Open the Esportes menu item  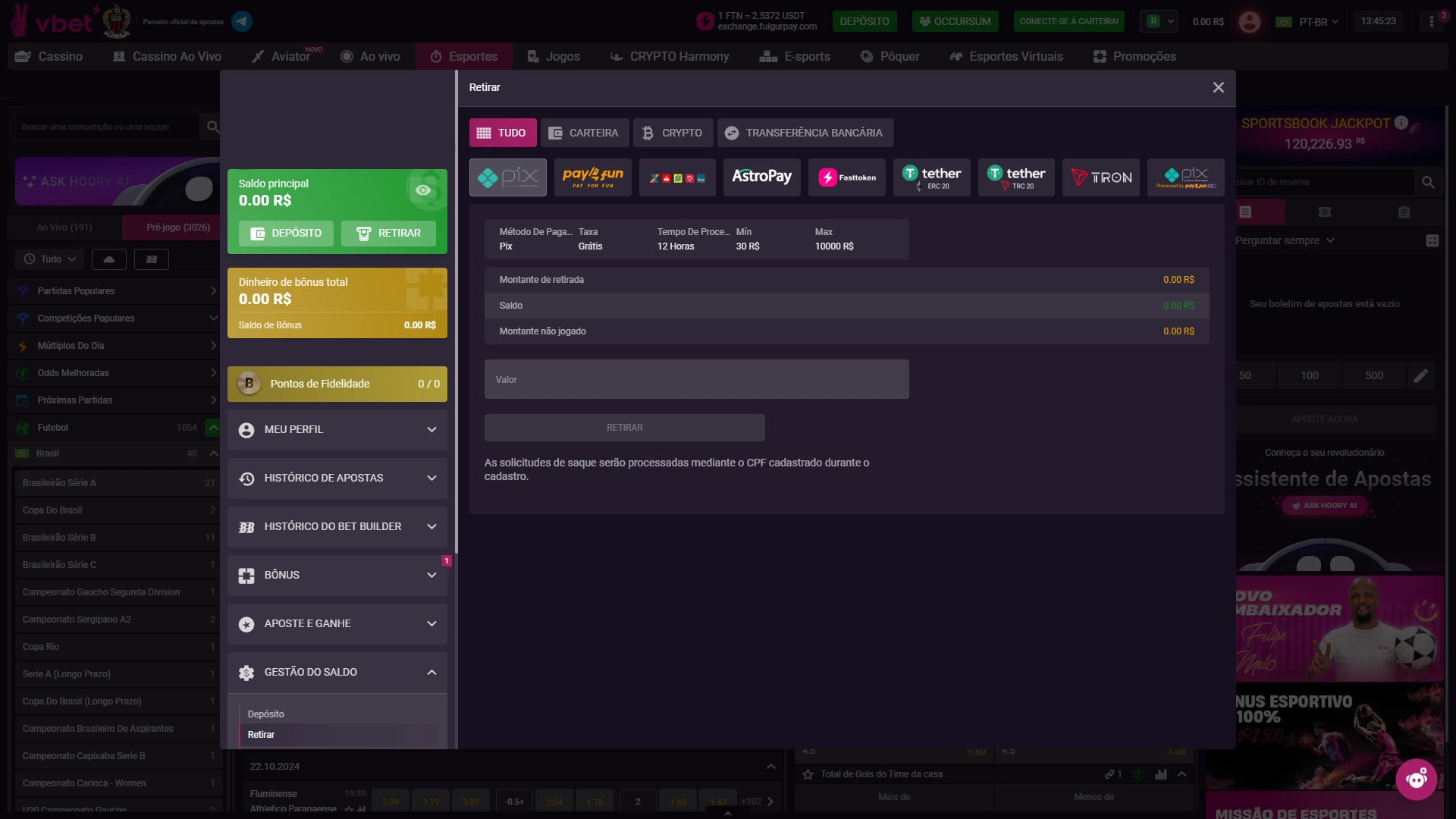(x=463, y=56)
